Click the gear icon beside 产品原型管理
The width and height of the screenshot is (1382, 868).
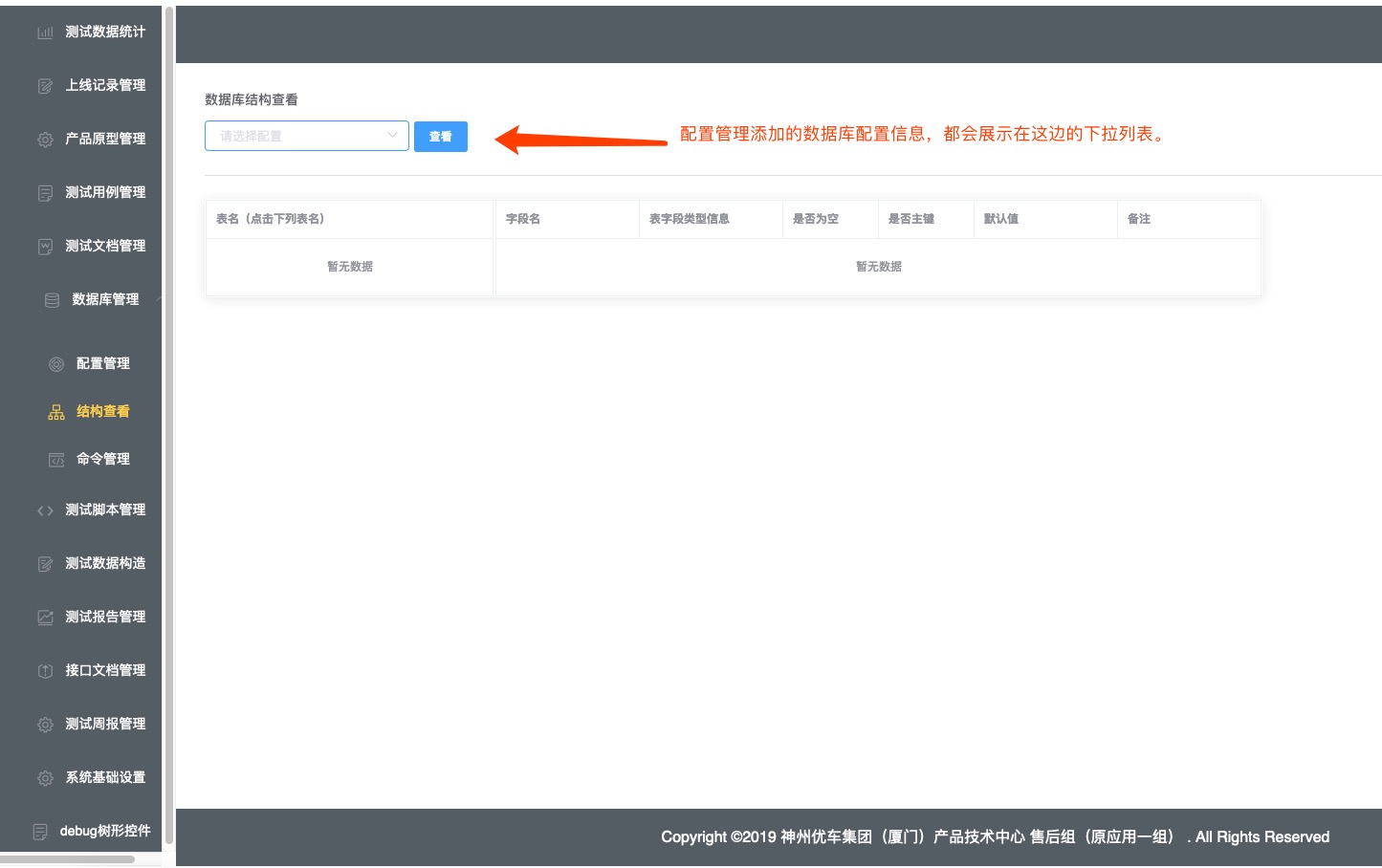(45, 140)
